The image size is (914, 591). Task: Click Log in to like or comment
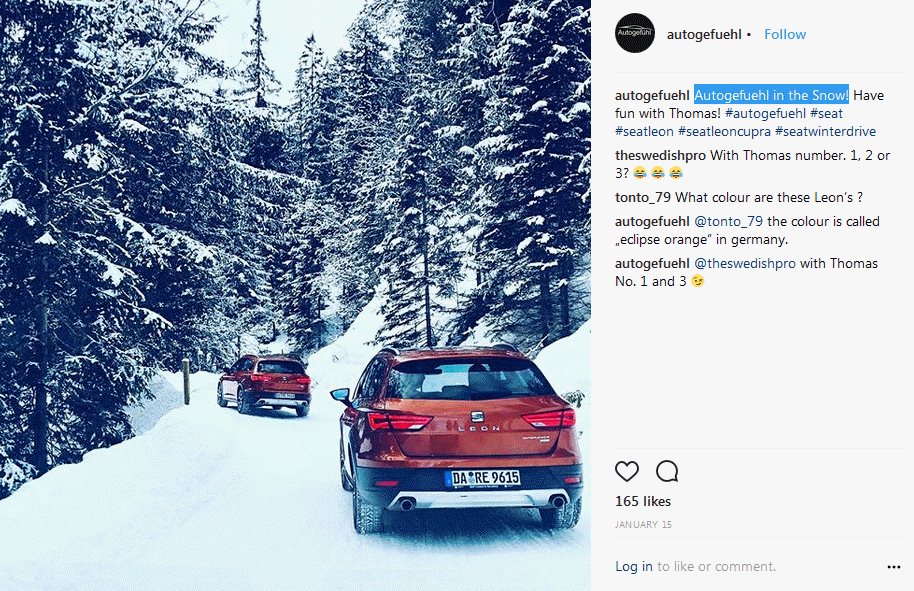coord(634,567)
